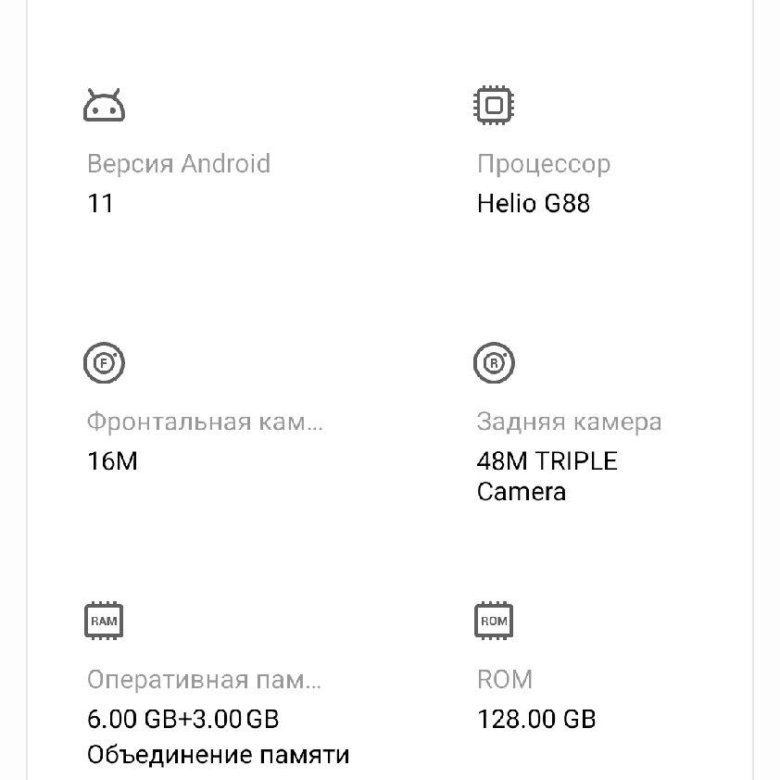Open the ROM storage entry
This screenshot has width=780, height=780.
click(x=504, y=680)
